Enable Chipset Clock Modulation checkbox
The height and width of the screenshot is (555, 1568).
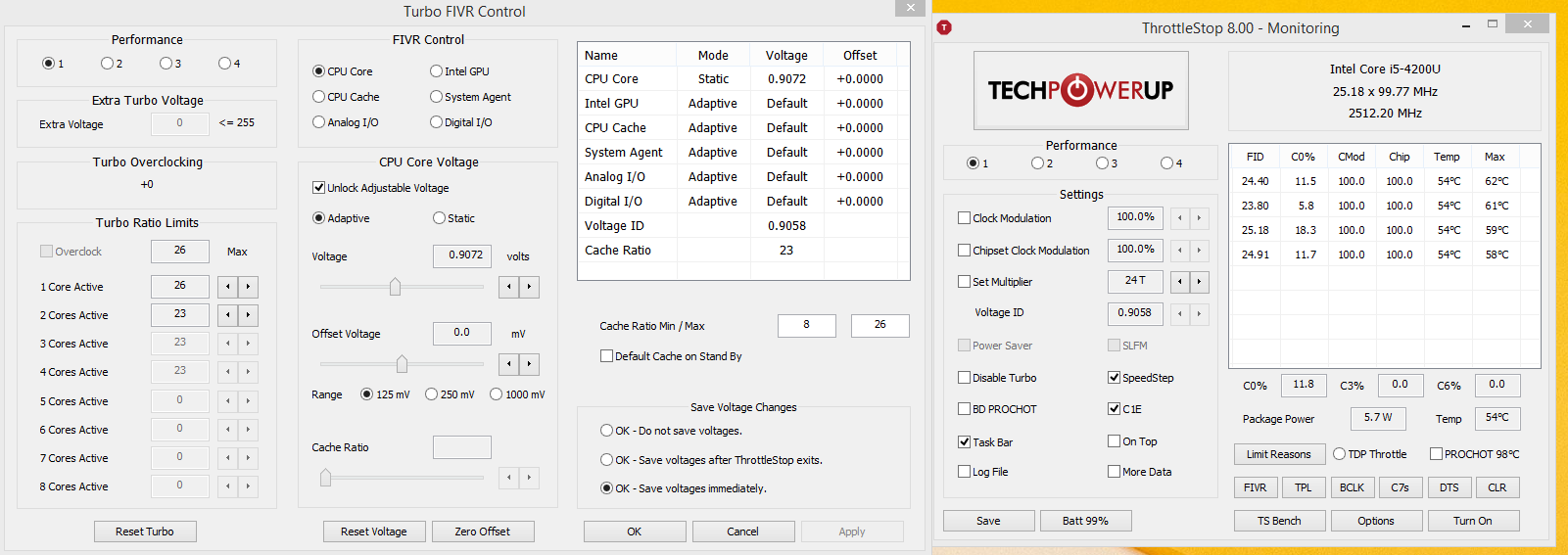[965, 251]
